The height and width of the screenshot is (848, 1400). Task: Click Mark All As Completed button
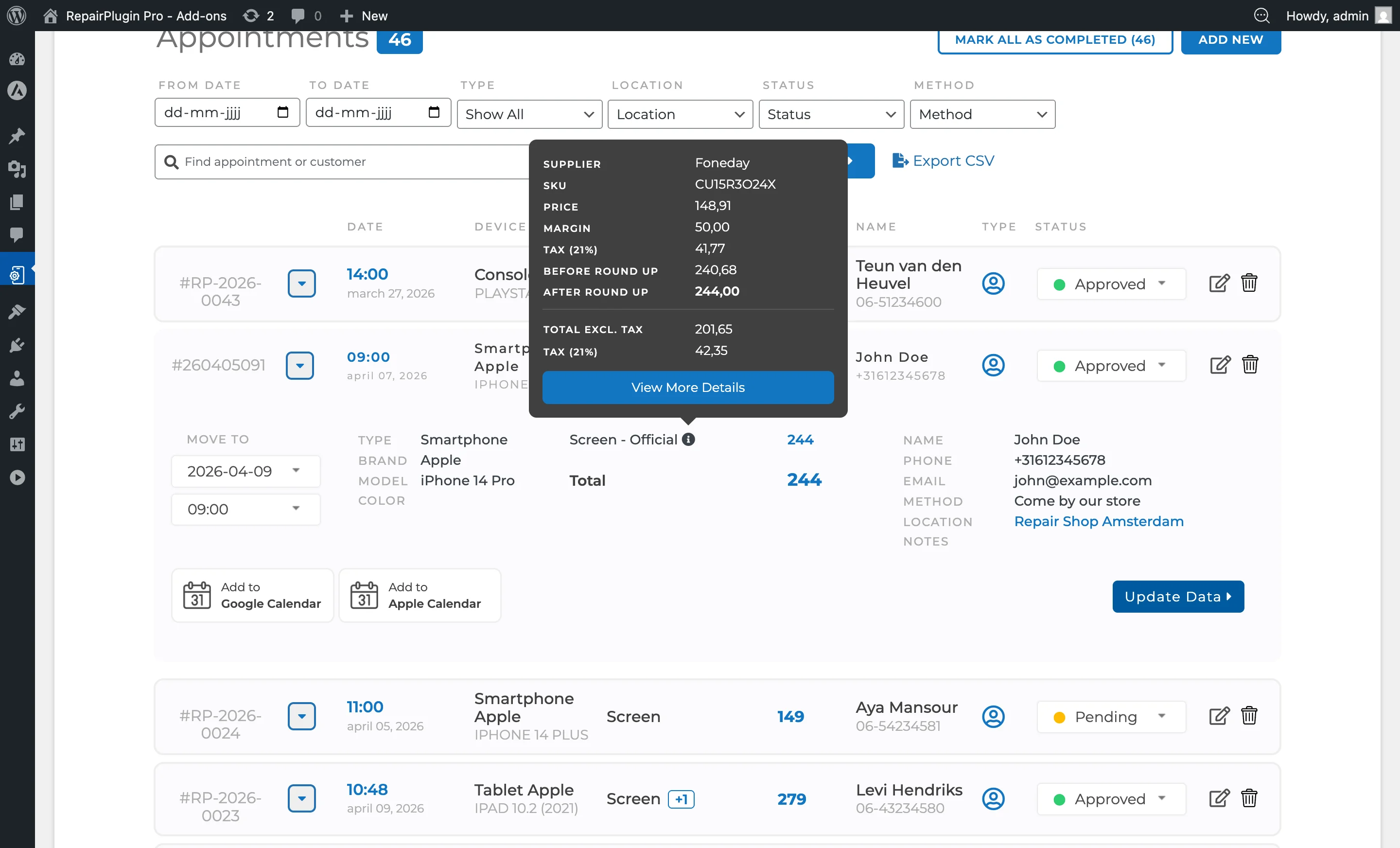(1054, 40)
